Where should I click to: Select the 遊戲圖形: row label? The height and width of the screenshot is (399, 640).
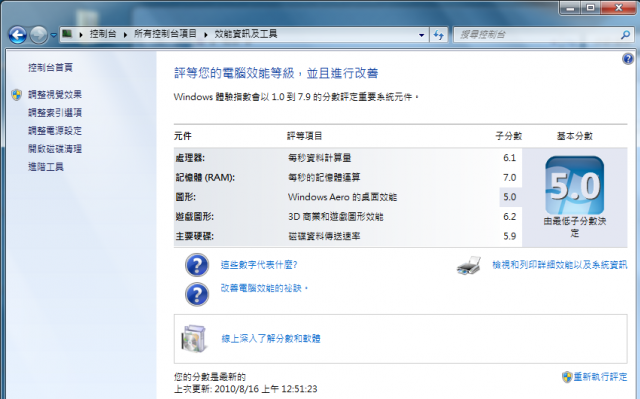[x=195, y=217]
